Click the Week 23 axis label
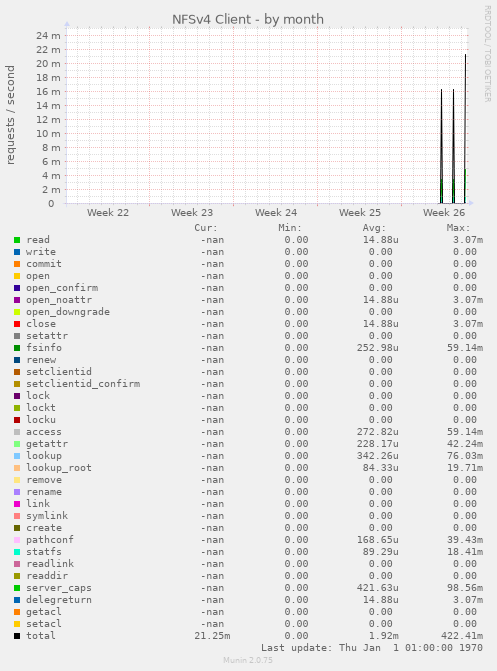Image resolution: width=497 pixels, height=671 pixels. click(192, 213)
